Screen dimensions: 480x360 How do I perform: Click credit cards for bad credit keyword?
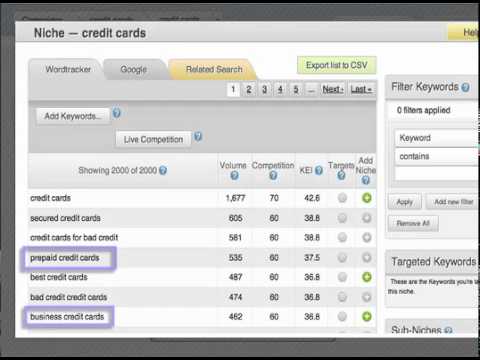pyautogui.click(x=74, y=238)
